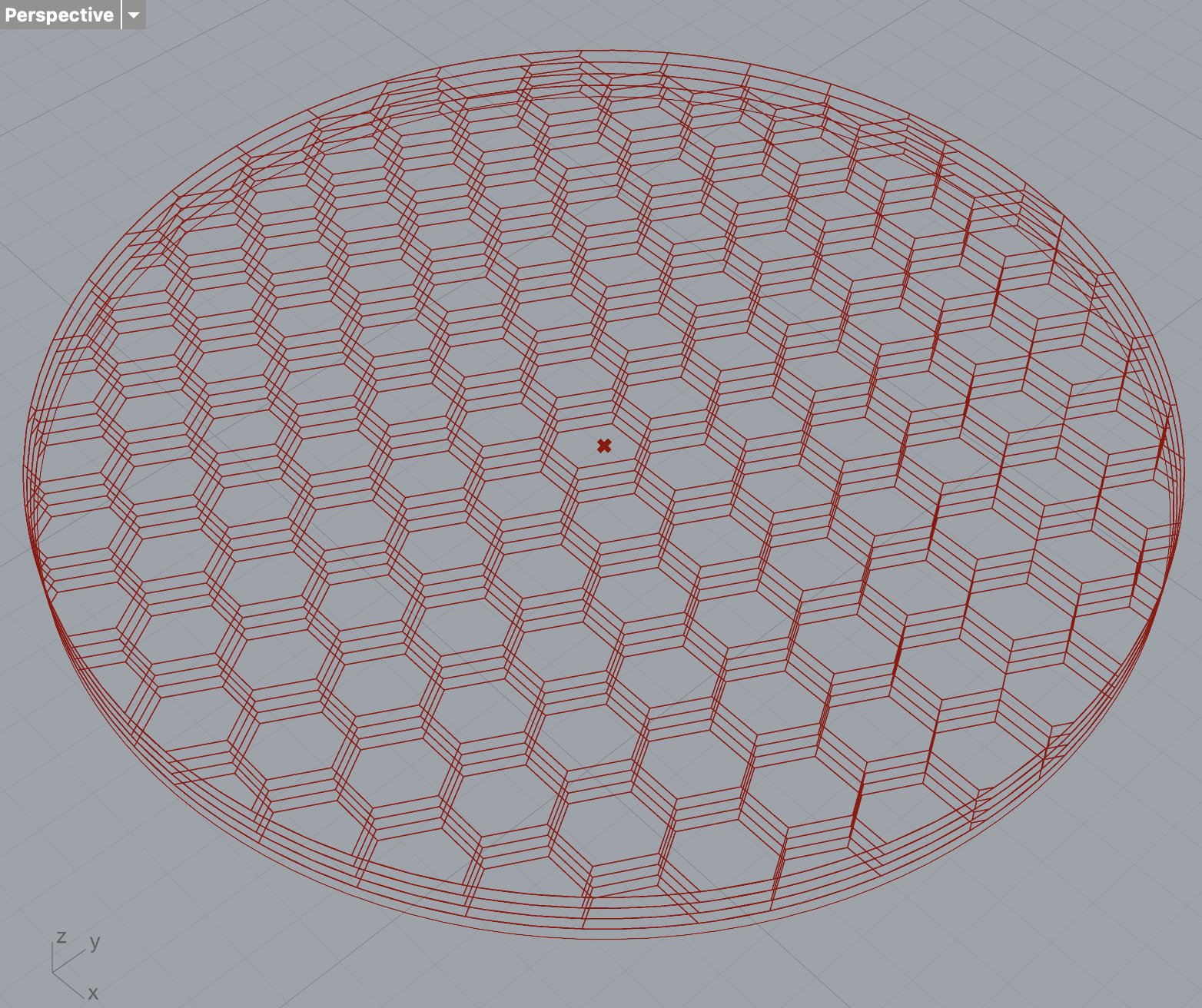This screenshot has width=1202, height=1008.
Task: Click the y axis label of axis icon
Action: [95, 941]
